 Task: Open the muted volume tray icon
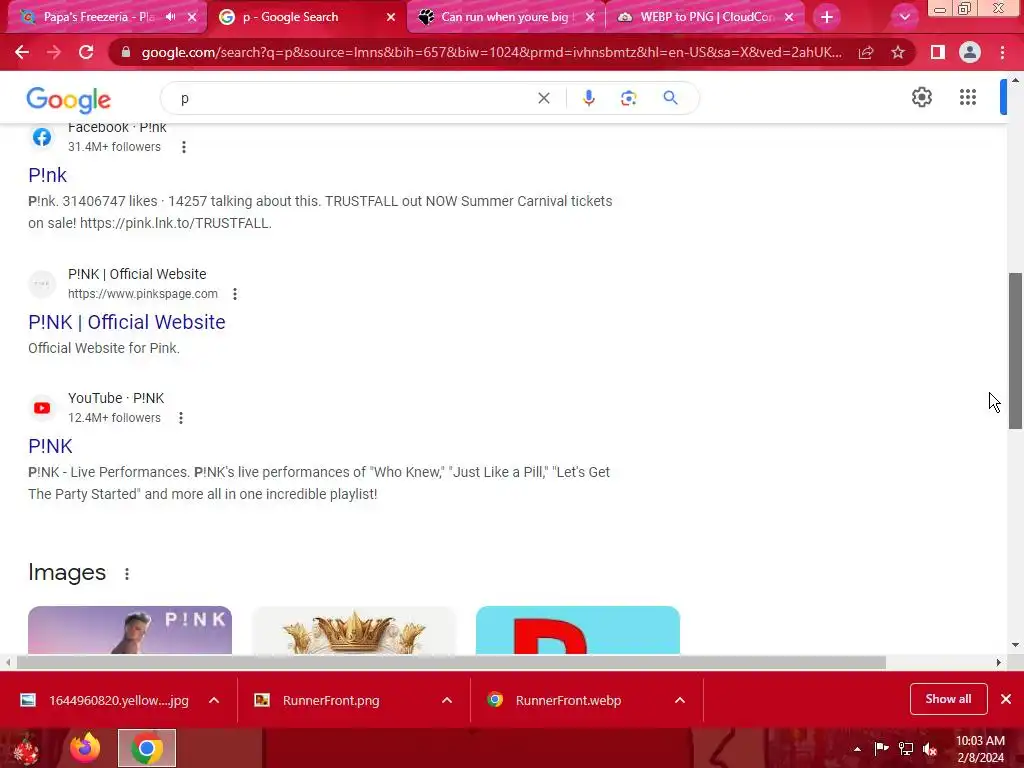930,749
